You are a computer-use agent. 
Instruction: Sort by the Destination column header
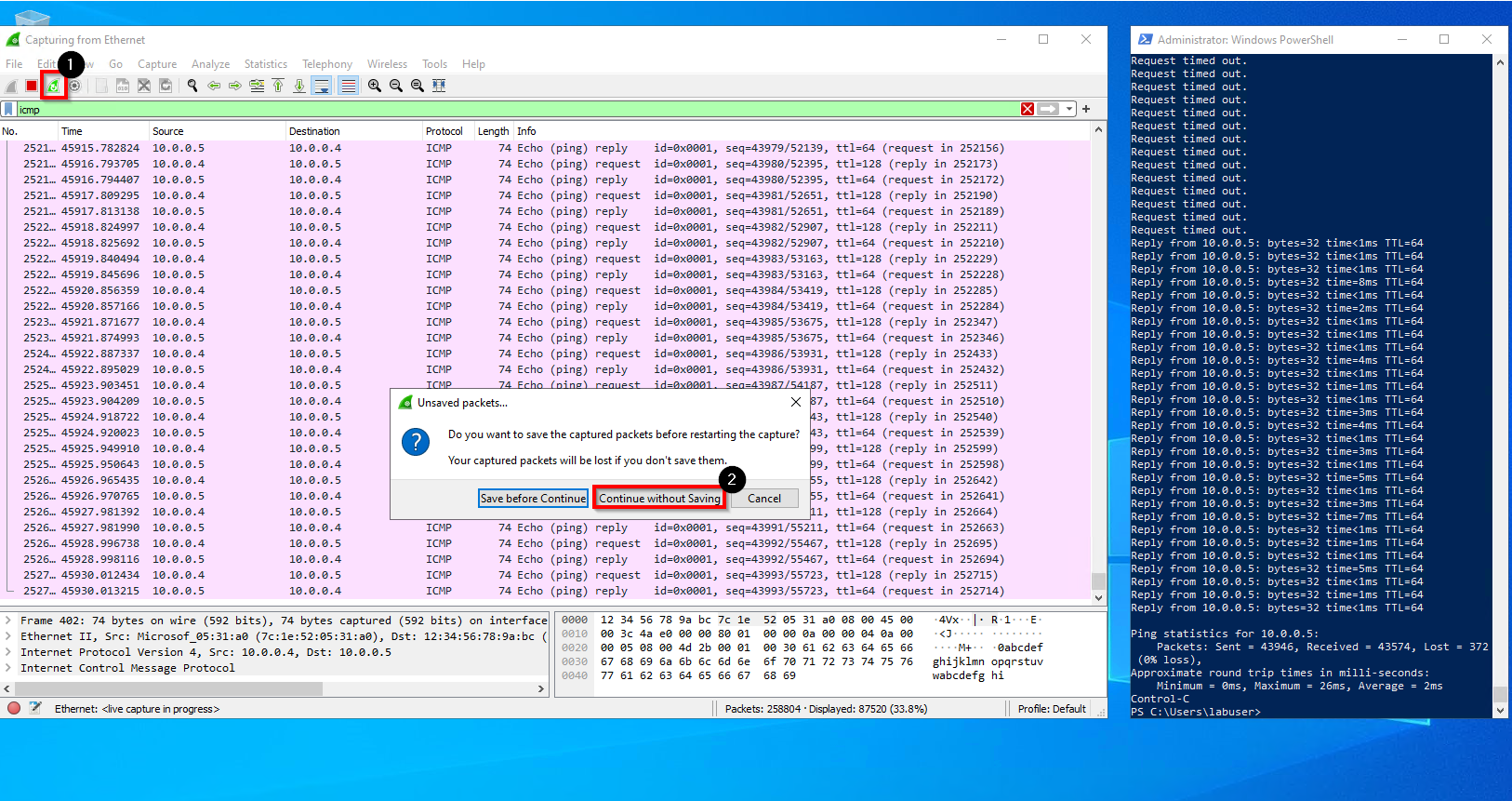353,131
